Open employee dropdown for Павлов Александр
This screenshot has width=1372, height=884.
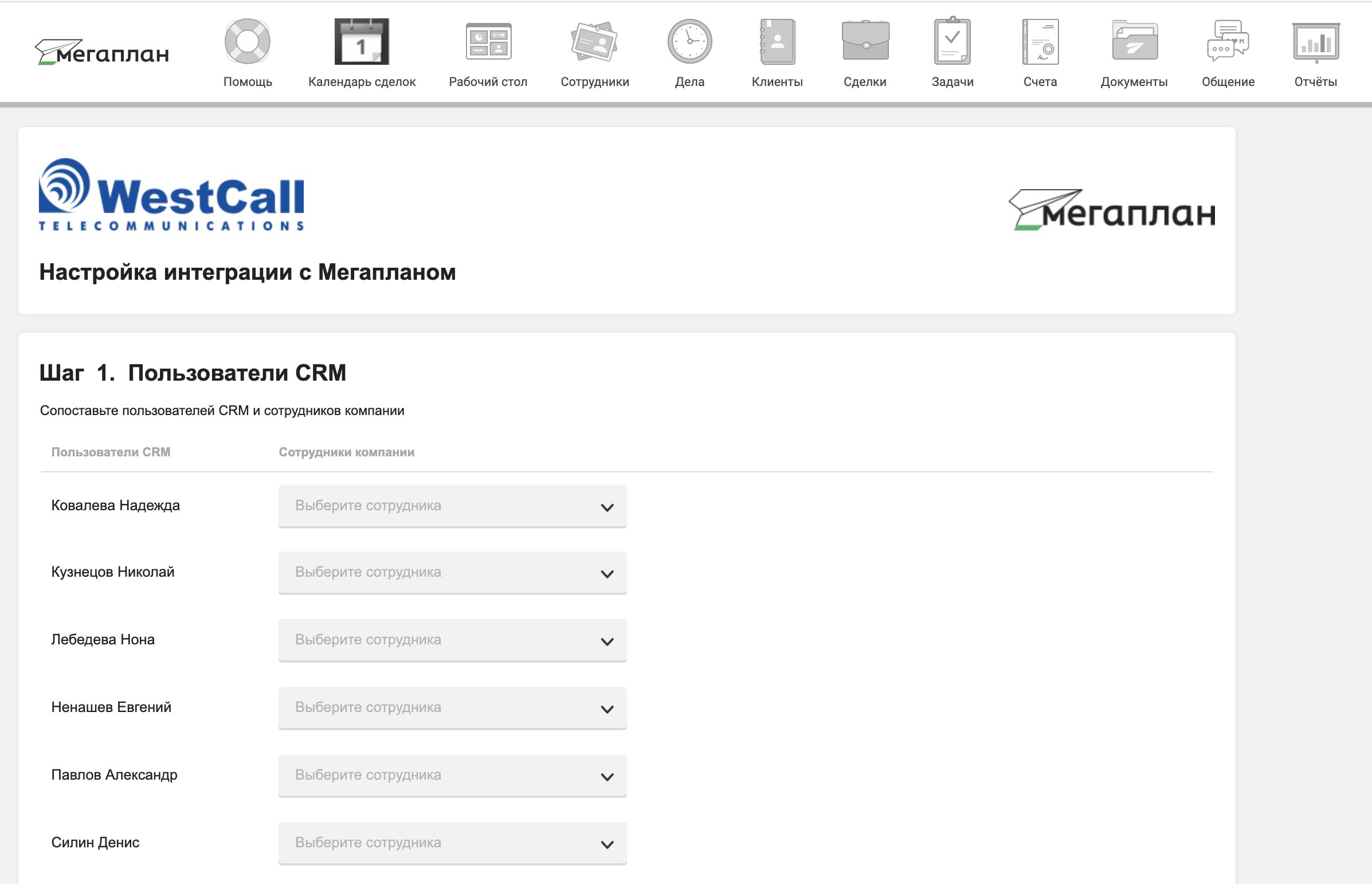click(452, 776)
